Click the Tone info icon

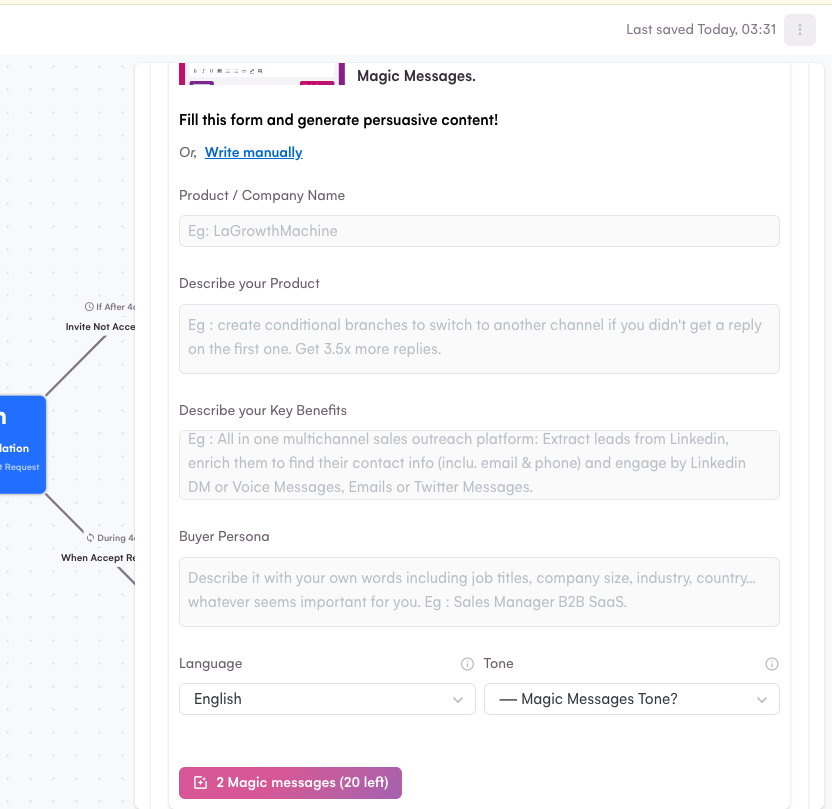[772, 664]
